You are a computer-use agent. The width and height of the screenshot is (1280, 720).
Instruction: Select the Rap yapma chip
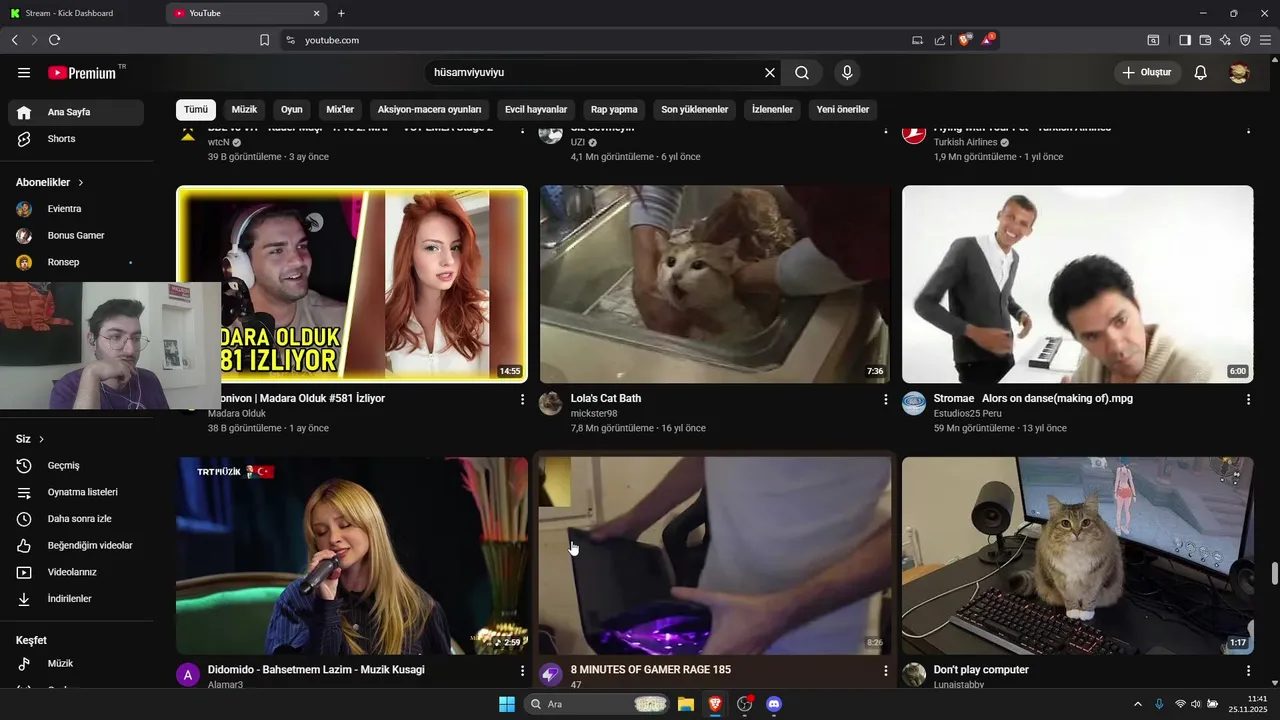pos(614,110)
